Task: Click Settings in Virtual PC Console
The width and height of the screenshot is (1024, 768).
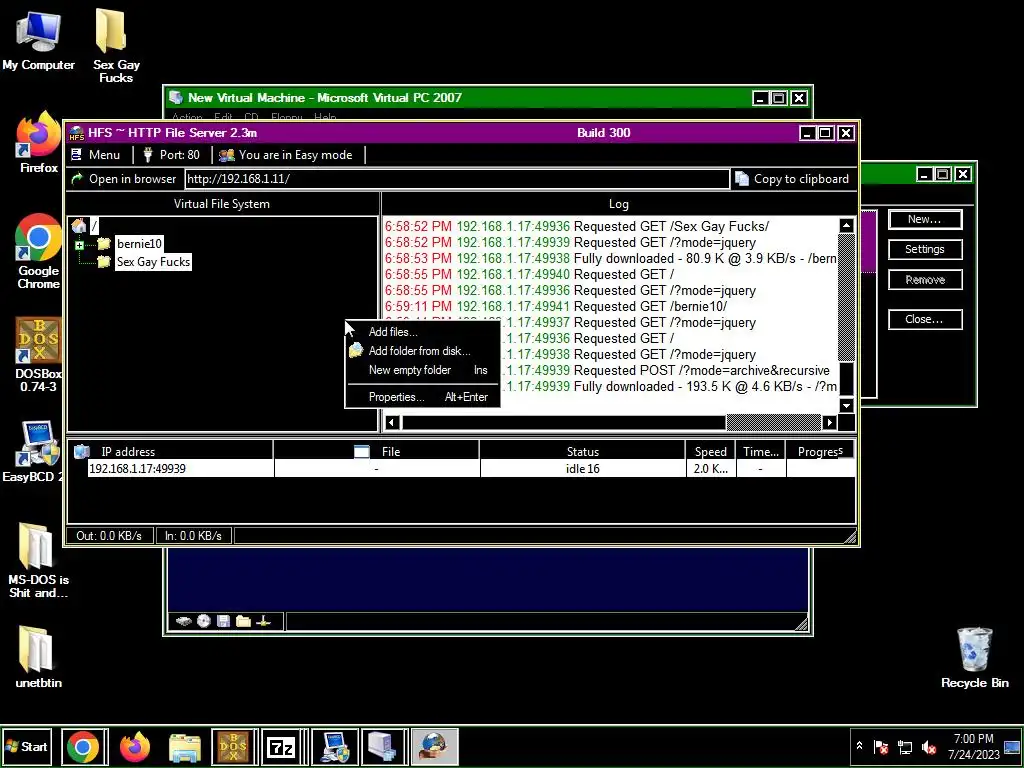Action: click(925, 249)
